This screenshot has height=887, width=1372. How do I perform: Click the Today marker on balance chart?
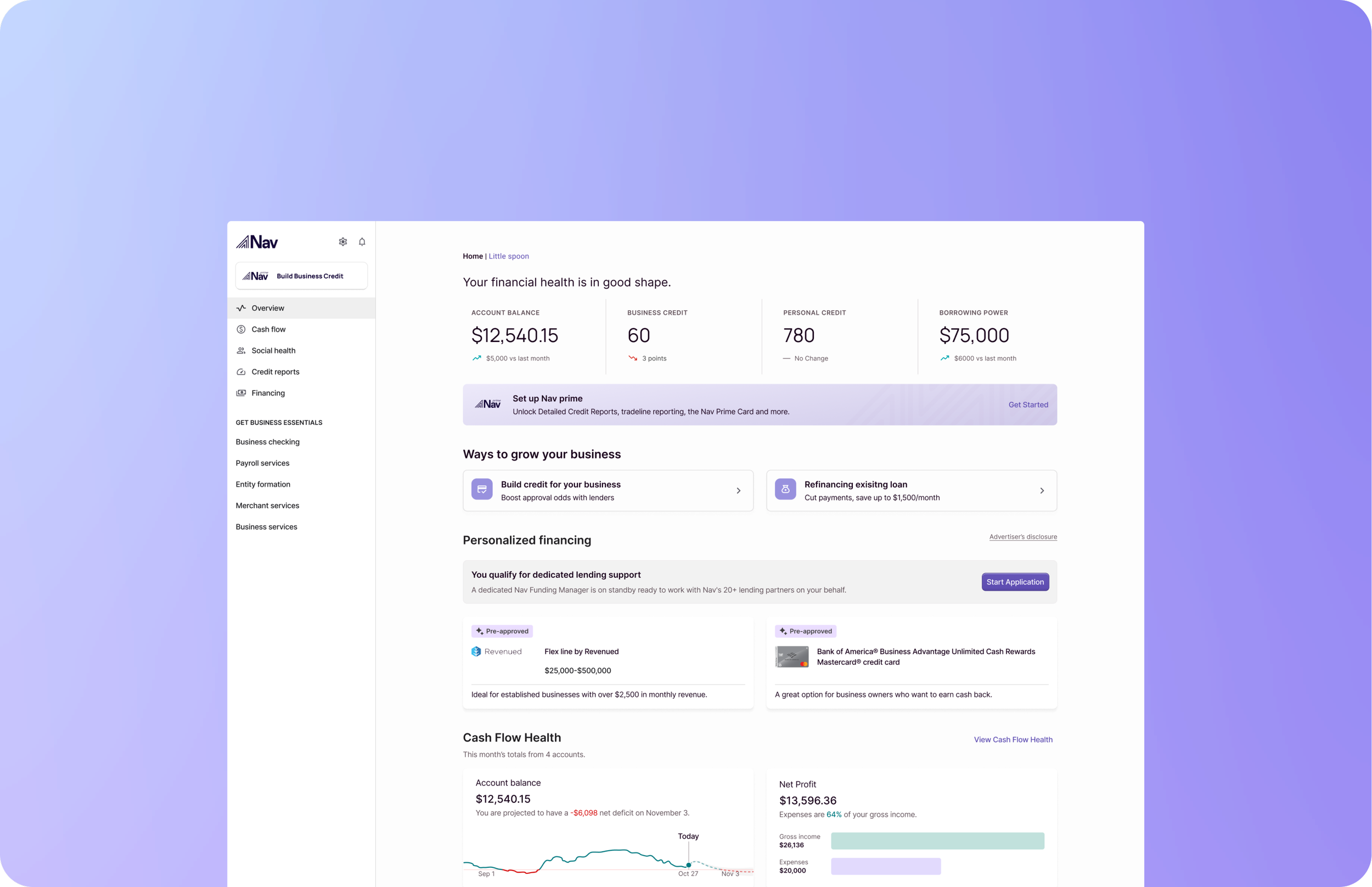689,864
